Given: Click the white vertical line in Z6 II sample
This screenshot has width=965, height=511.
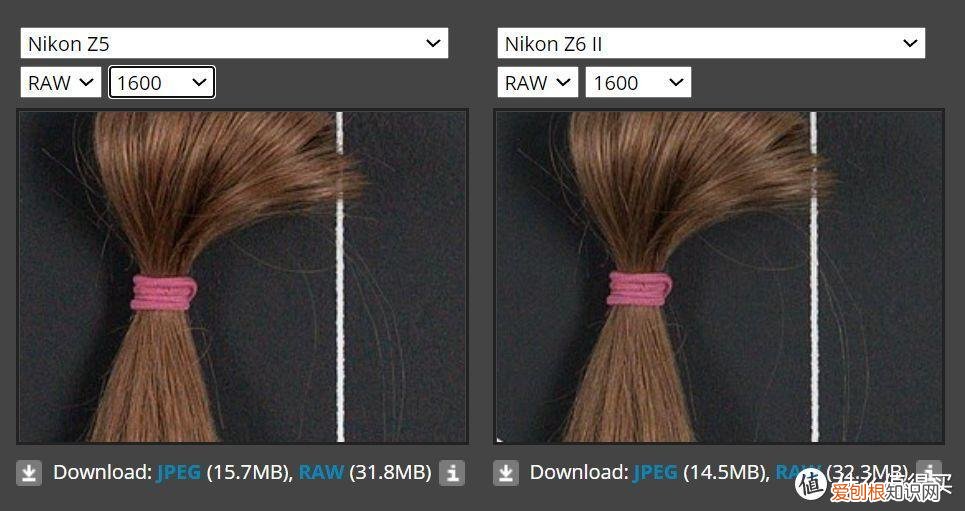Looking at the screenshot, I should [814, 300].
